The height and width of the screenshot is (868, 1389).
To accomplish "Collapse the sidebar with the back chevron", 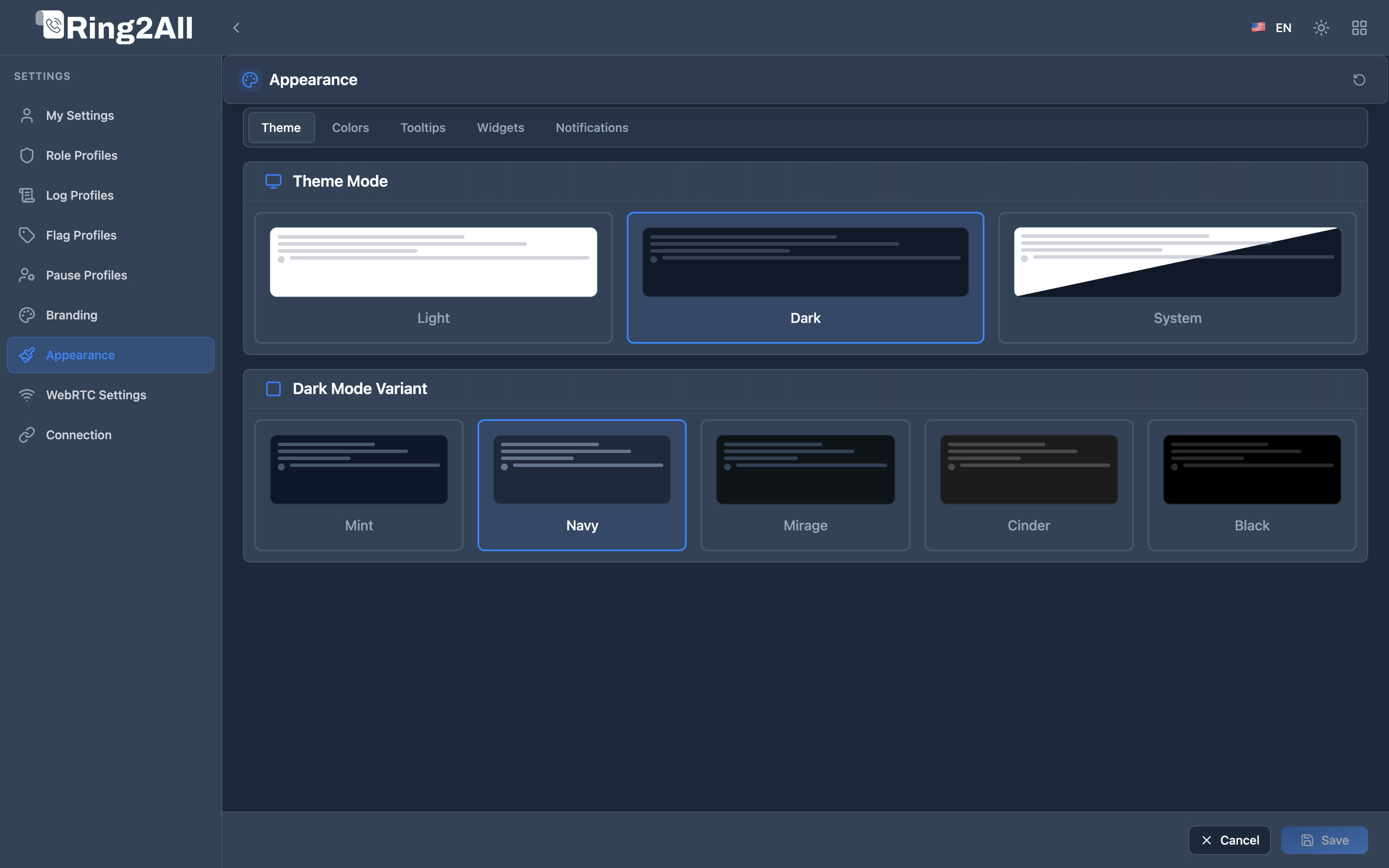I will point(236,27).
